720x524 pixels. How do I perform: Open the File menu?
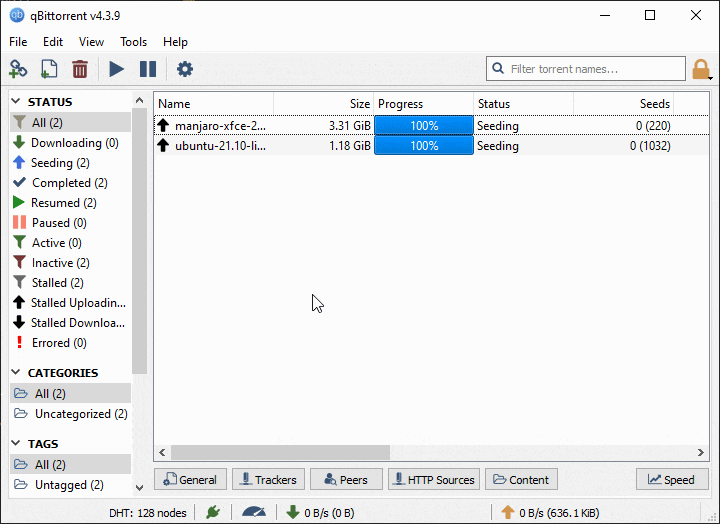(18, 42)
